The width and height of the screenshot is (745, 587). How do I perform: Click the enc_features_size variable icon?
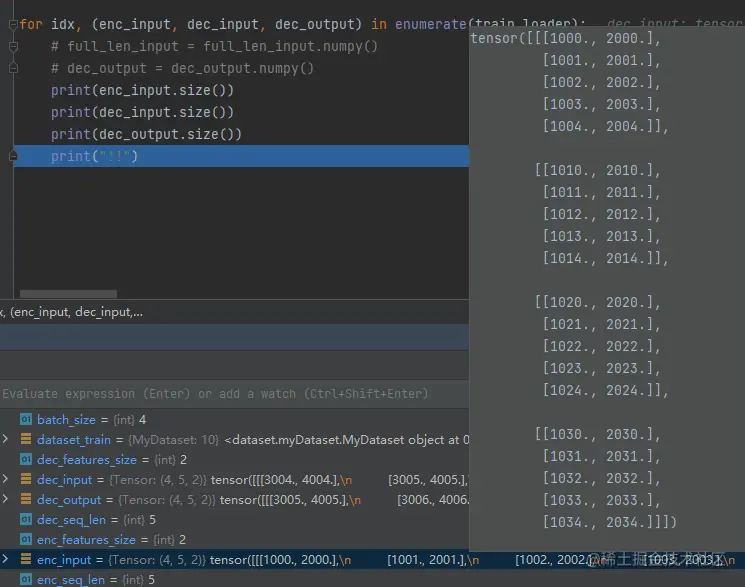26,539
